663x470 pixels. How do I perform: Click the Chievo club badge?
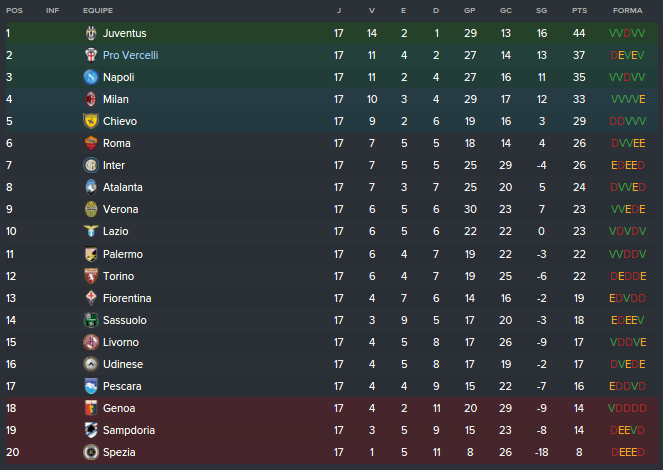[91, 121]
